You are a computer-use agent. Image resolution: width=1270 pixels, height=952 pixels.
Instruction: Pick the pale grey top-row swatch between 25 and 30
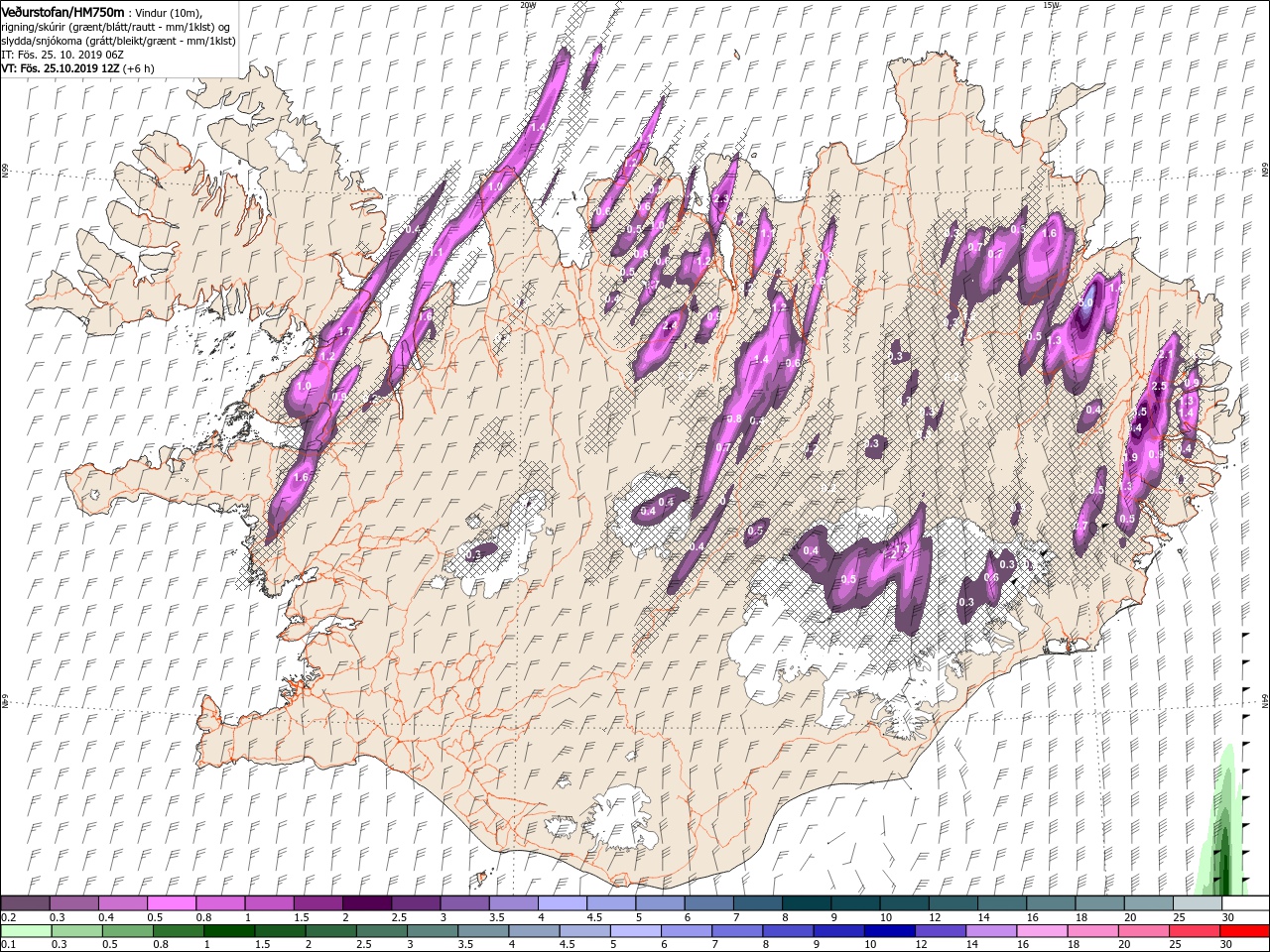click(1196, 902)
